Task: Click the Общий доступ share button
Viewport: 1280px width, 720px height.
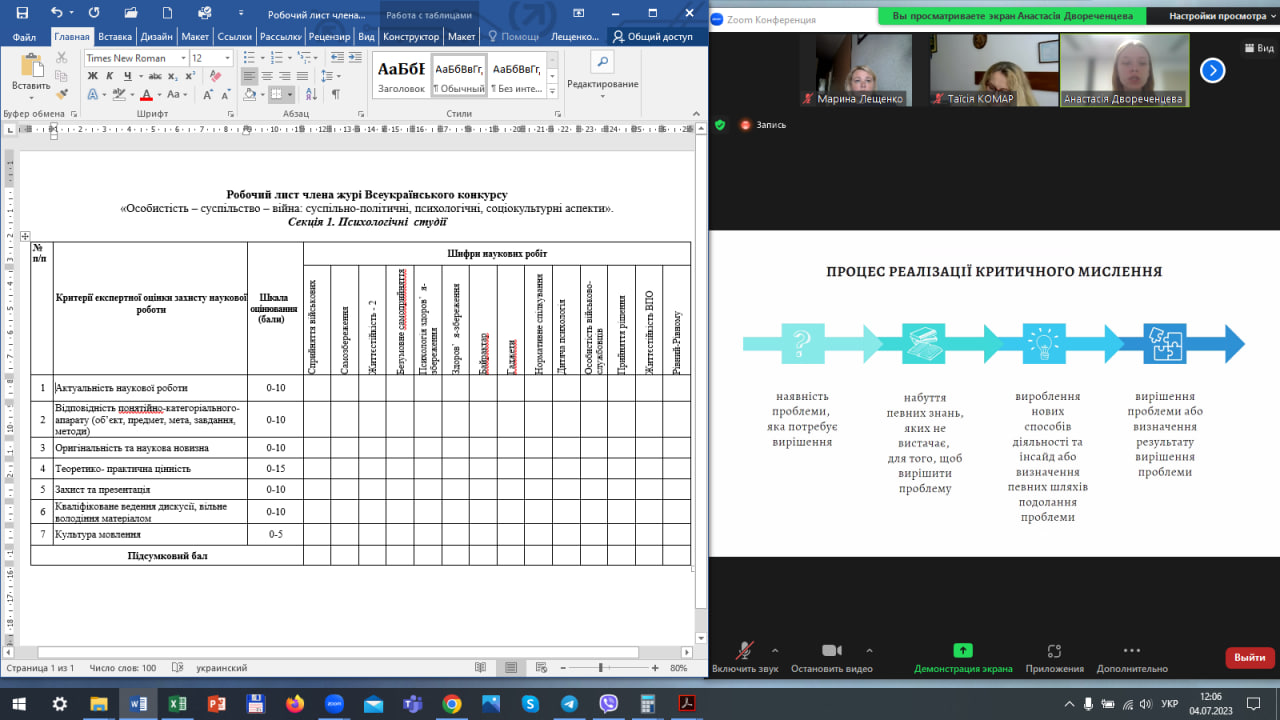Action: (653, 37)
